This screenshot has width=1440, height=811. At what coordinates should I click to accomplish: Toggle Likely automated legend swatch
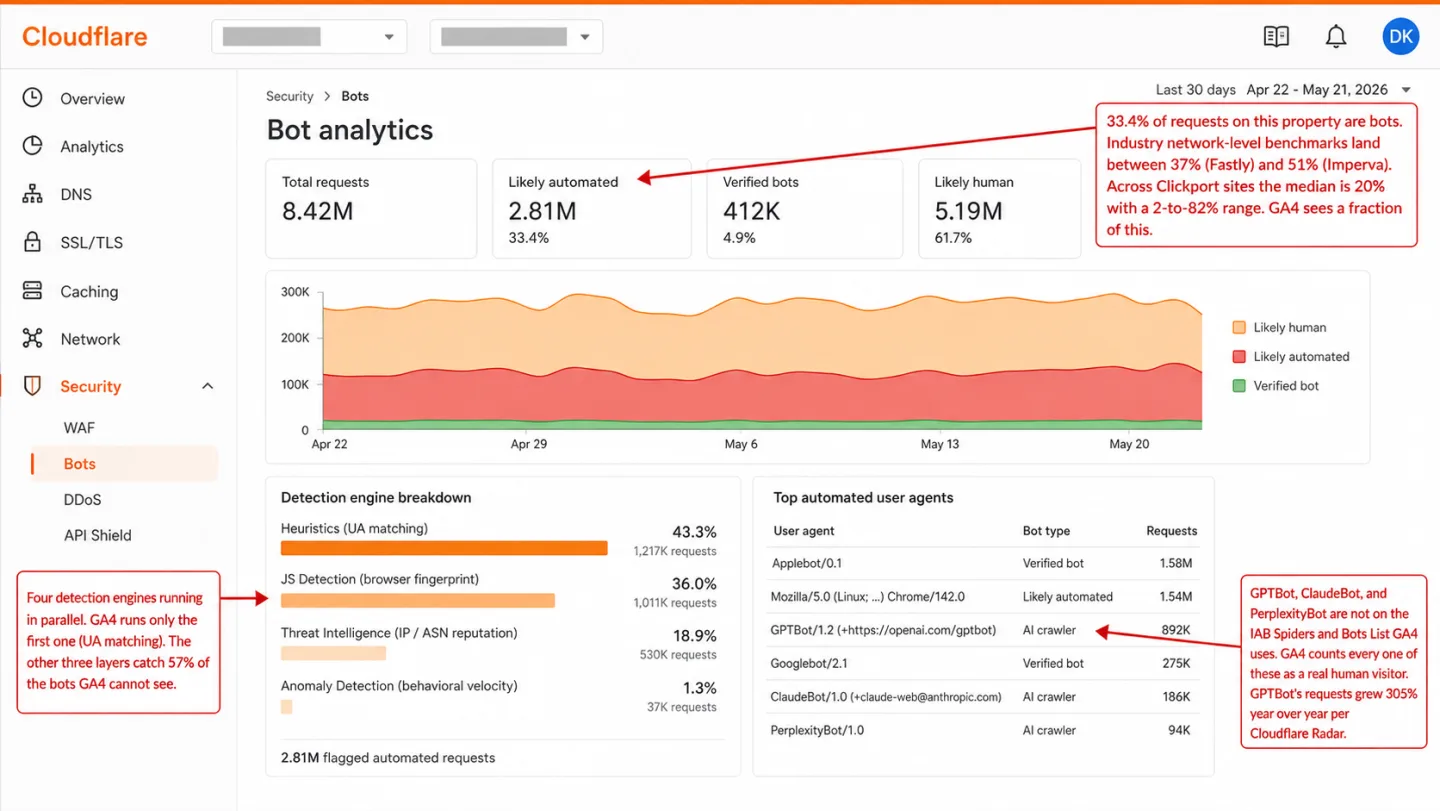pyautogui.click(x=1239, y=356)
